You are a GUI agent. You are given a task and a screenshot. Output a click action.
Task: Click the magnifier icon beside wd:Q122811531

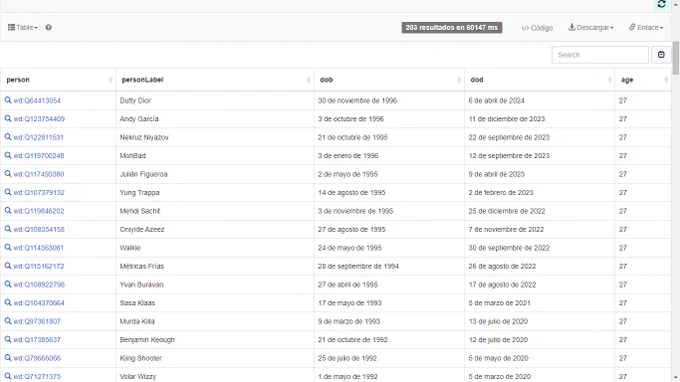pyautogui.click(x=8, y=137)
